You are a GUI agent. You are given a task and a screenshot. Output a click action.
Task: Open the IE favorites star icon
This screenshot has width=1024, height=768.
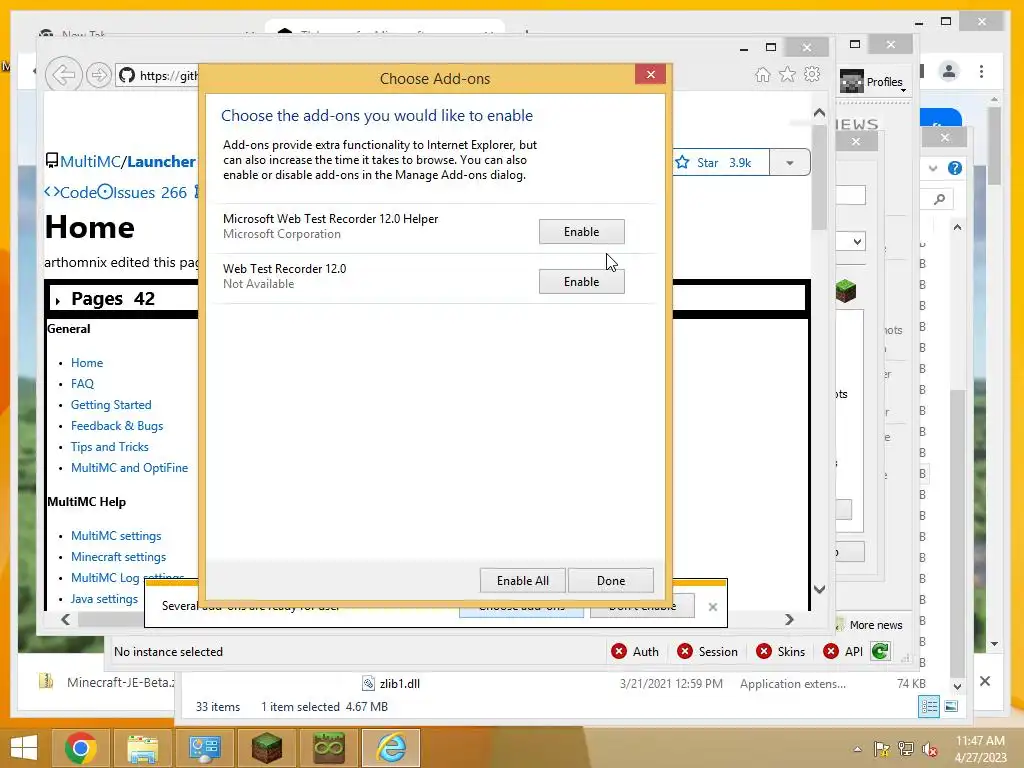pos(788,74)
